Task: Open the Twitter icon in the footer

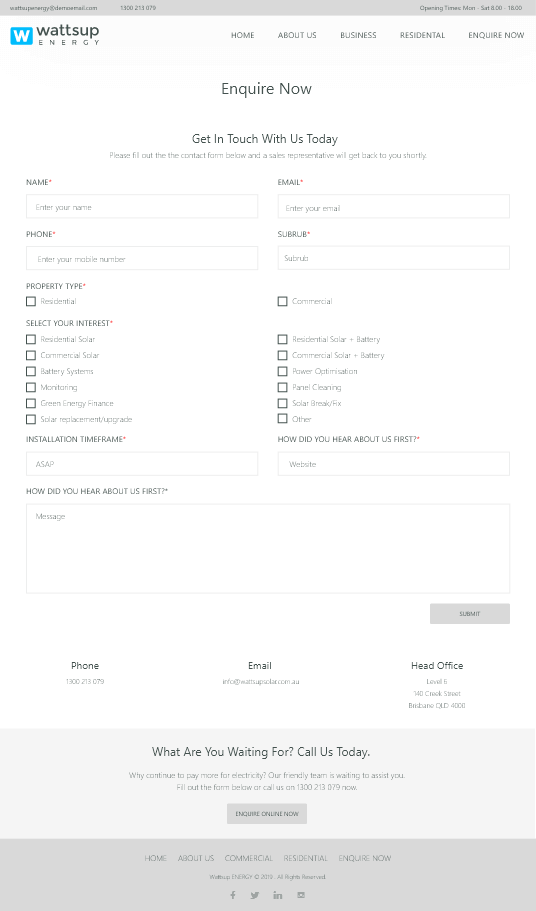Action: [255, 895]
